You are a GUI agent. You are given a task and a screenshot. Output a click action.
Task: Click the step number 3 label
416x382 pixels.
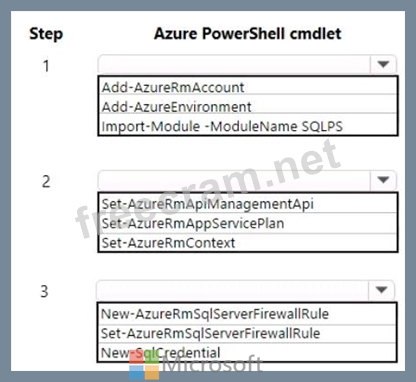tap(45, 291)
